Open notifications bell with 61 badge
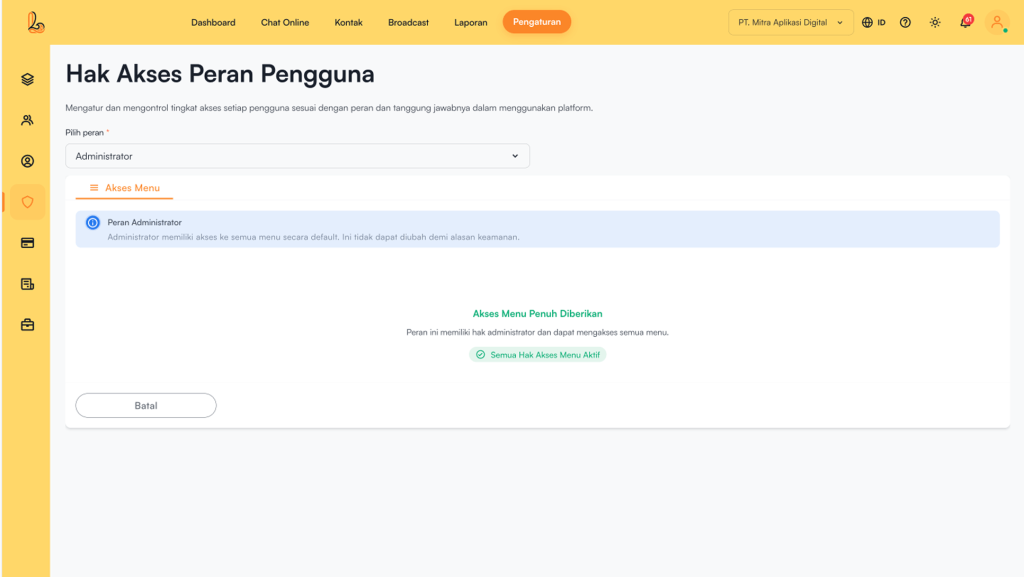 click(965, 22)
